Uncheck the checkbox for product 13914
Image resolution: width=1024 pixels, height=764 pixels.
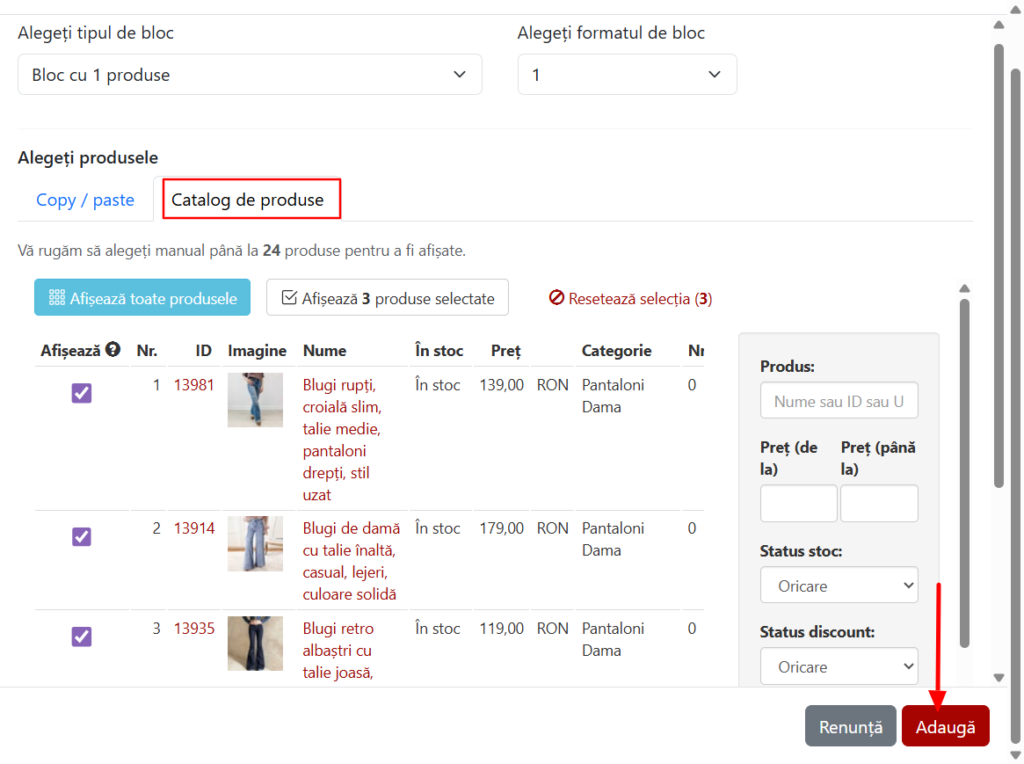coord(82,537)
